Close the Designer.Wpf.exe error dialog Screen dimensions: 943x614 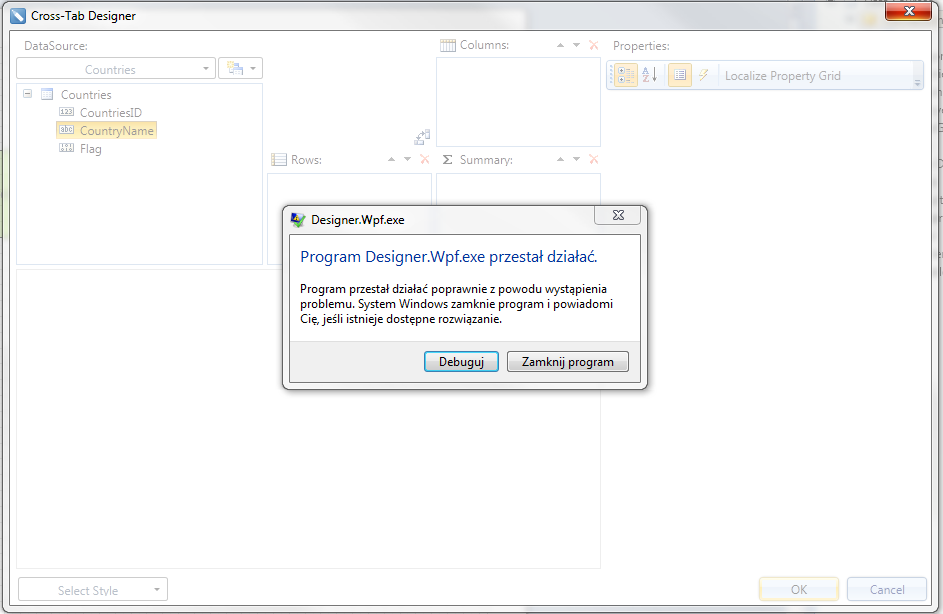pyautogui.click(x=618, y=215)
